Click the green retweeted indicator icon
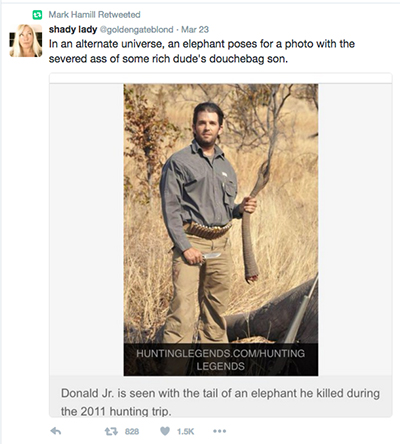 [x=37, y=15]
